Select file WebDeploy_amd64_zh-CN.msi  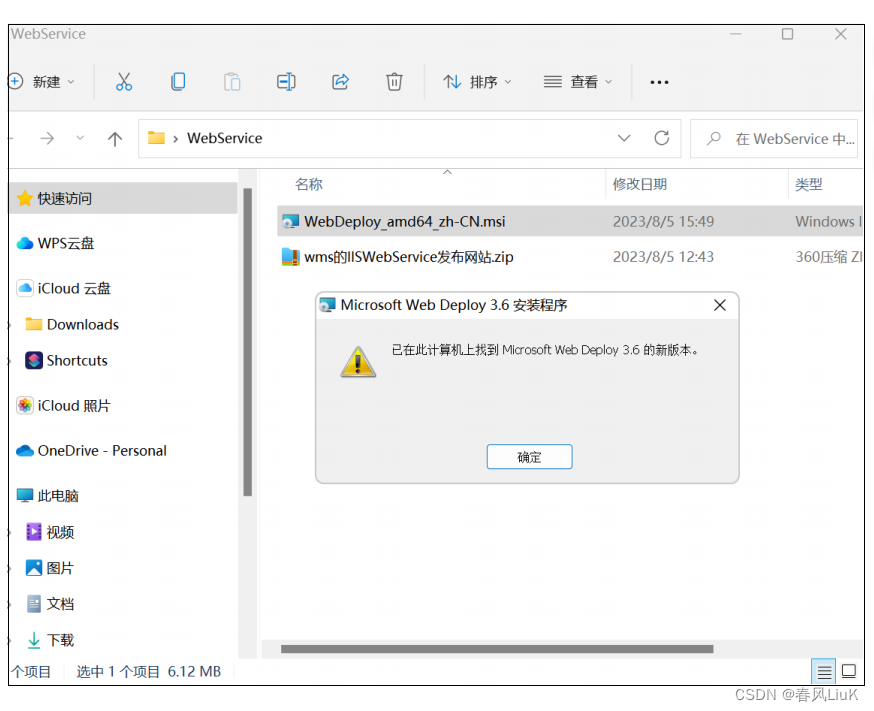(570, 222)
